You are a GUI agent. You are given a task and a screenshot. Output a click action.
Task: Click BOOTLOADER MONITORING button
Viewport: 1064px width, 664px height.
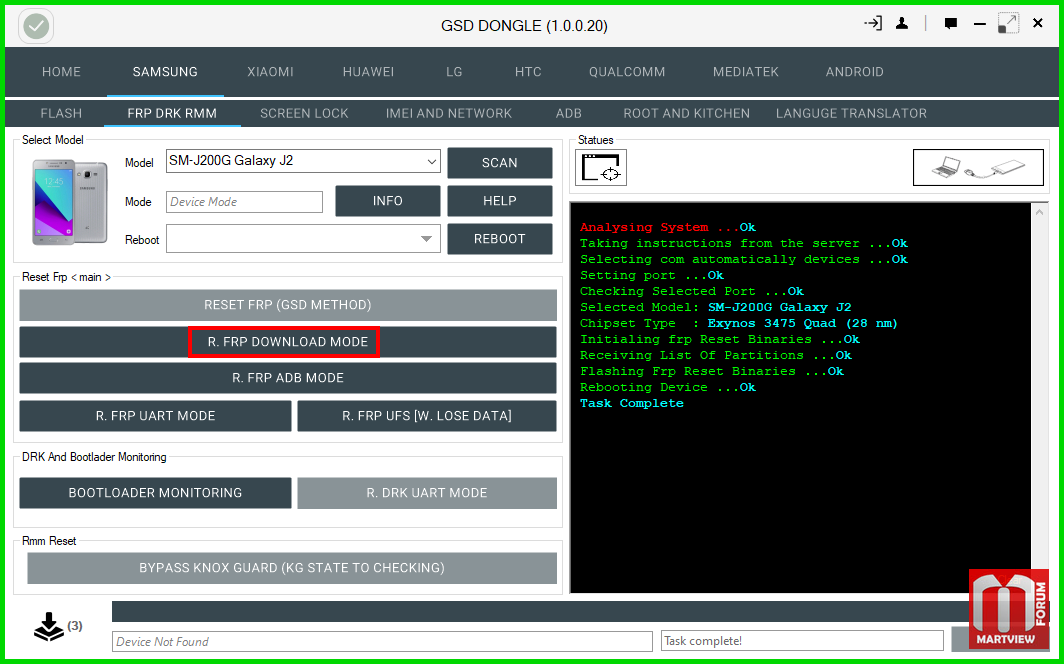155,493
